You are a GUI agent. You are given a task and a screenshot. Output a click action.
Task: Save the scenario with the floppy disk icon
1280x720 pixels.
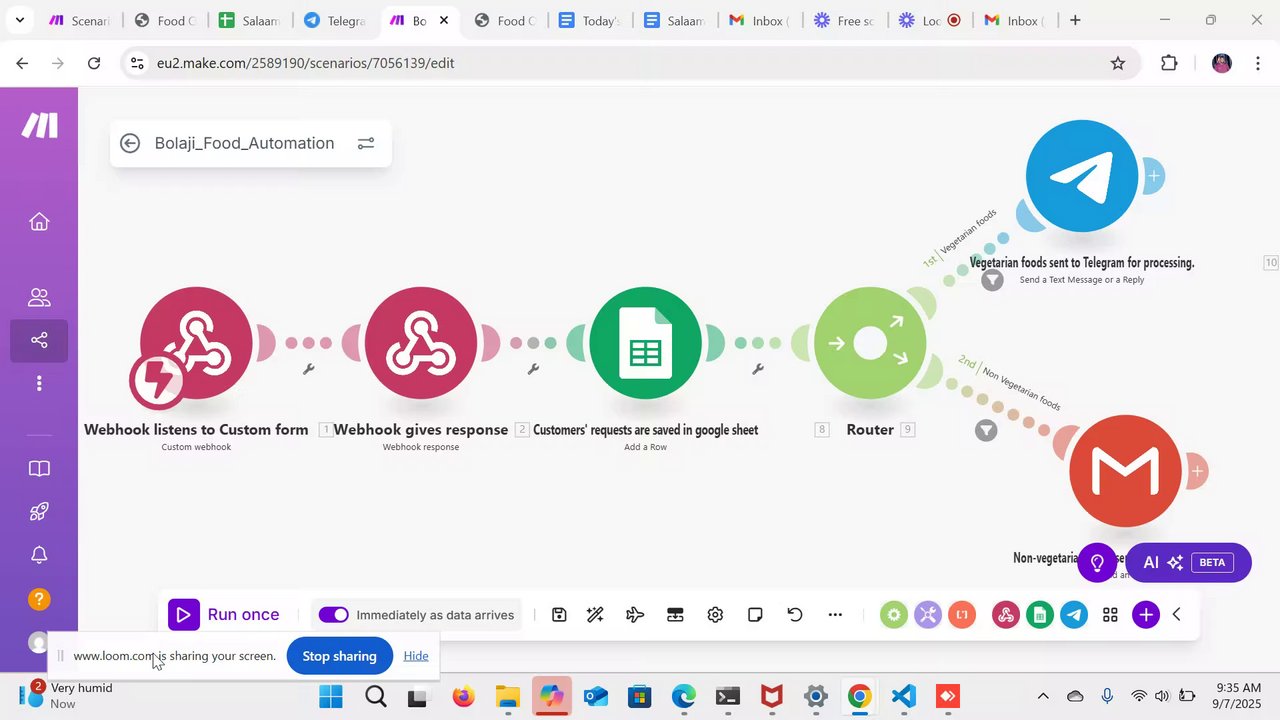559,615
